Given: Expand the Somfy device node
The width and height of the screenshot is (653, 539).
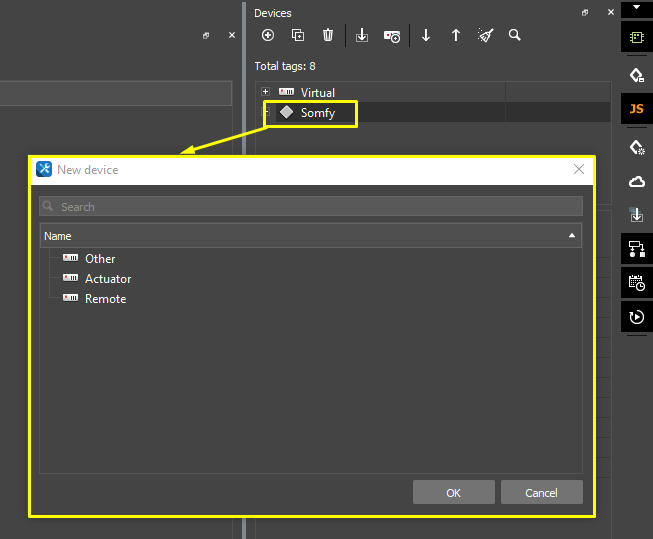Looking at the screenshot, I should (266, 113).
